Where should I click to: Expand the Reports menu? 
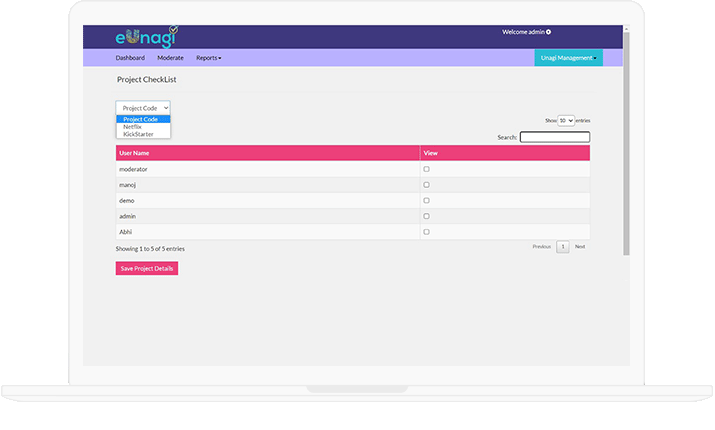click(x=208, y=58)
